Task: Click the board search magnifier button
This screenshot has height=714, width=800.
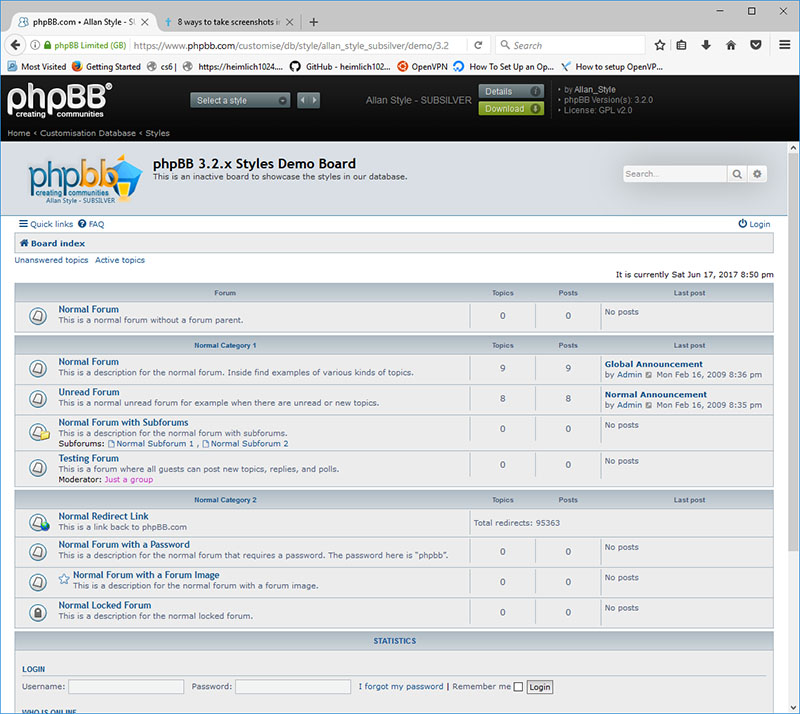Action: [737, 174]
